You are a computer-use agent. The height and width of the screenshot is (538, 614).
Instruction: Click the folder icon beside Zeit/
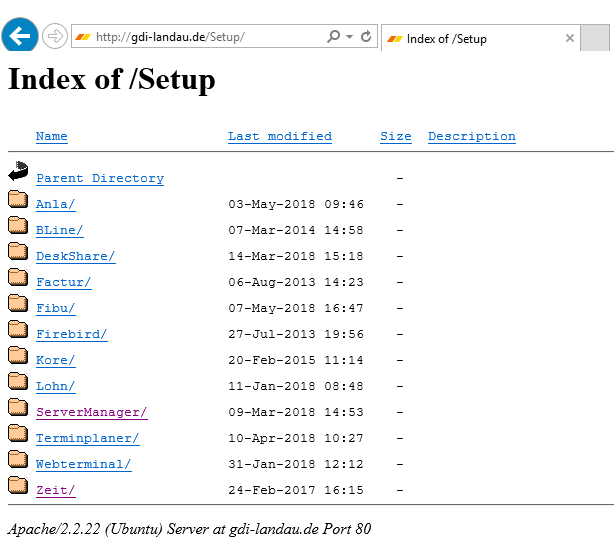(x=18, y=485)
